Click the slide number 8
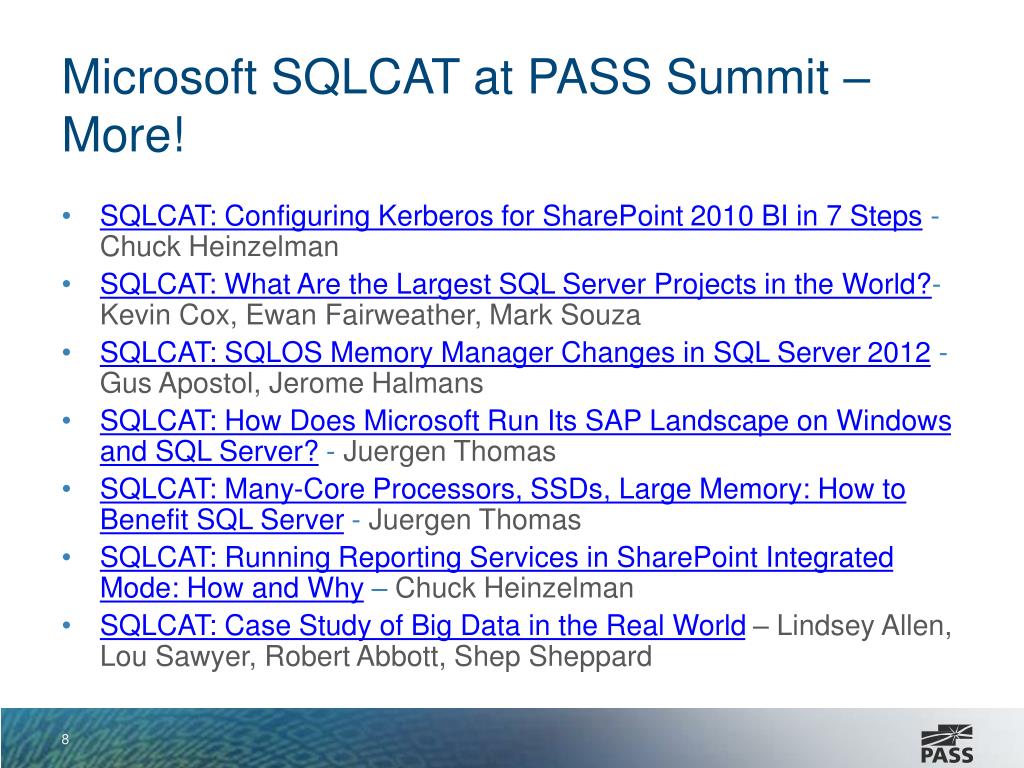1024x768 pixels. (65, 740)
